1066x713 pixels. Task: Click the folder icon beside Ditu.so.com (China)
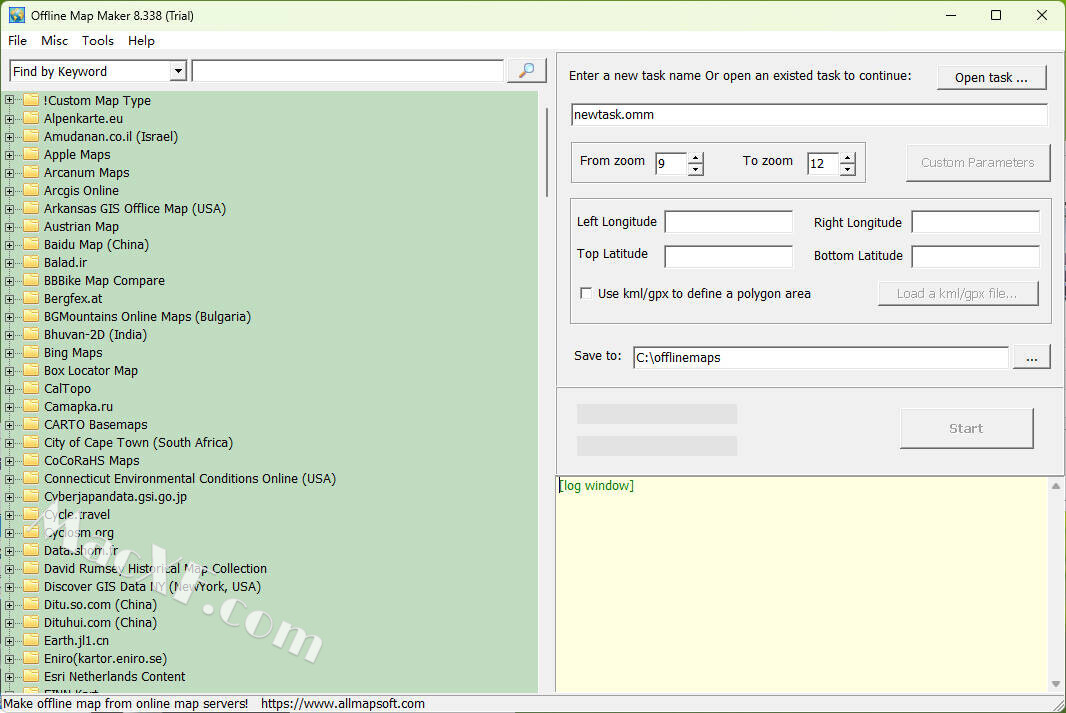[31, 604]
